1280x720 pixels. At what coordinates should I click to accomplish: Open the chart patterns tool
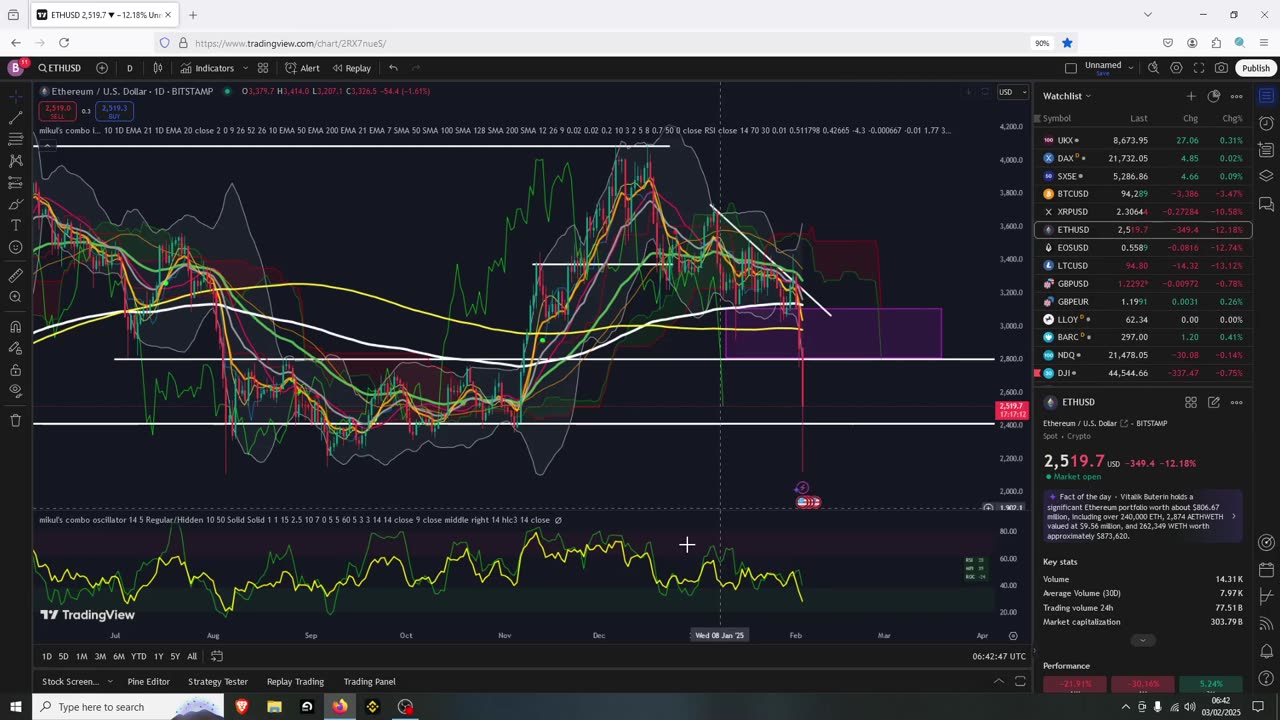tap(15, 161)
